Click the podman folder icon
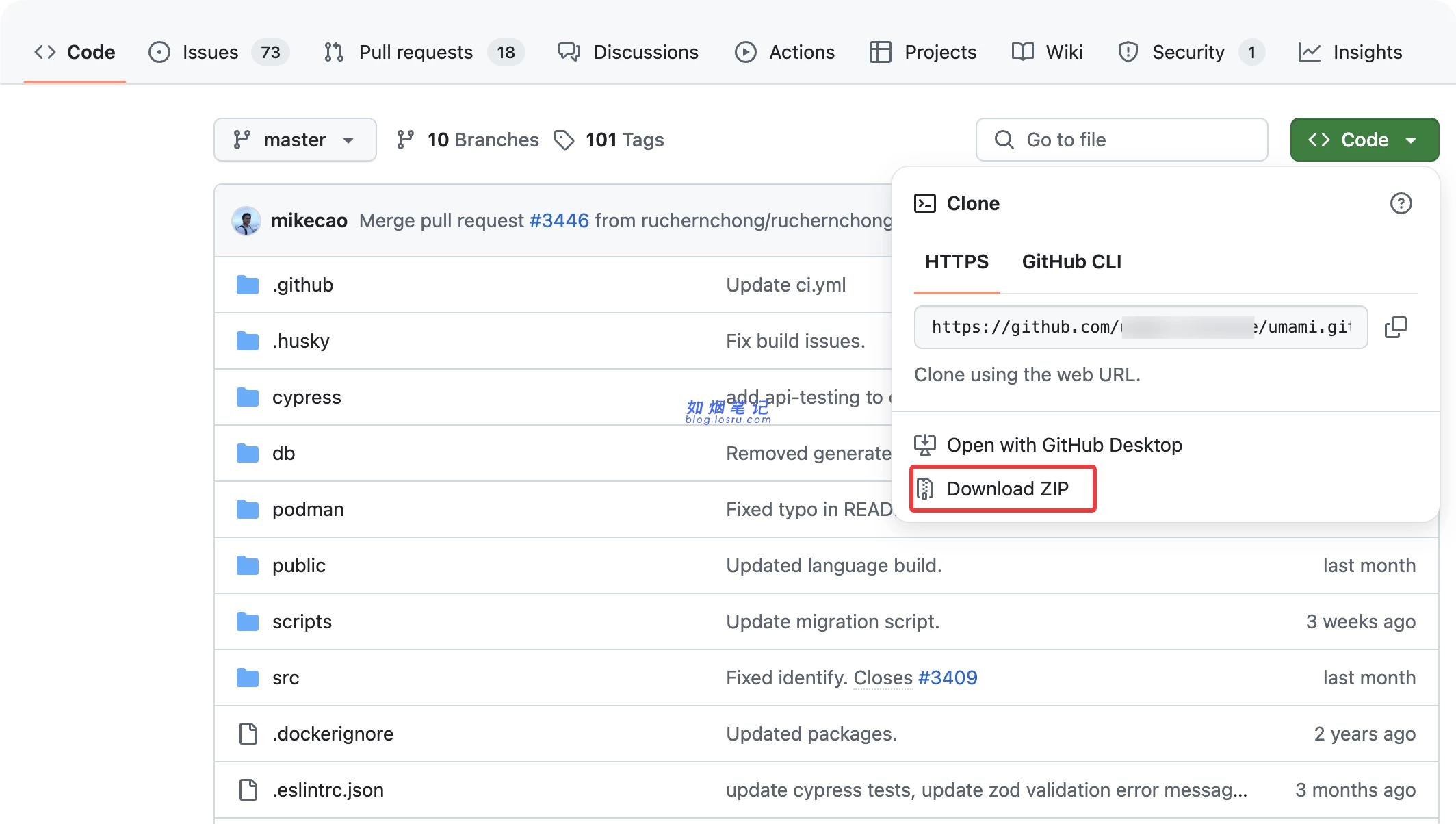1456x824 pixels. (x=248, y=509)
